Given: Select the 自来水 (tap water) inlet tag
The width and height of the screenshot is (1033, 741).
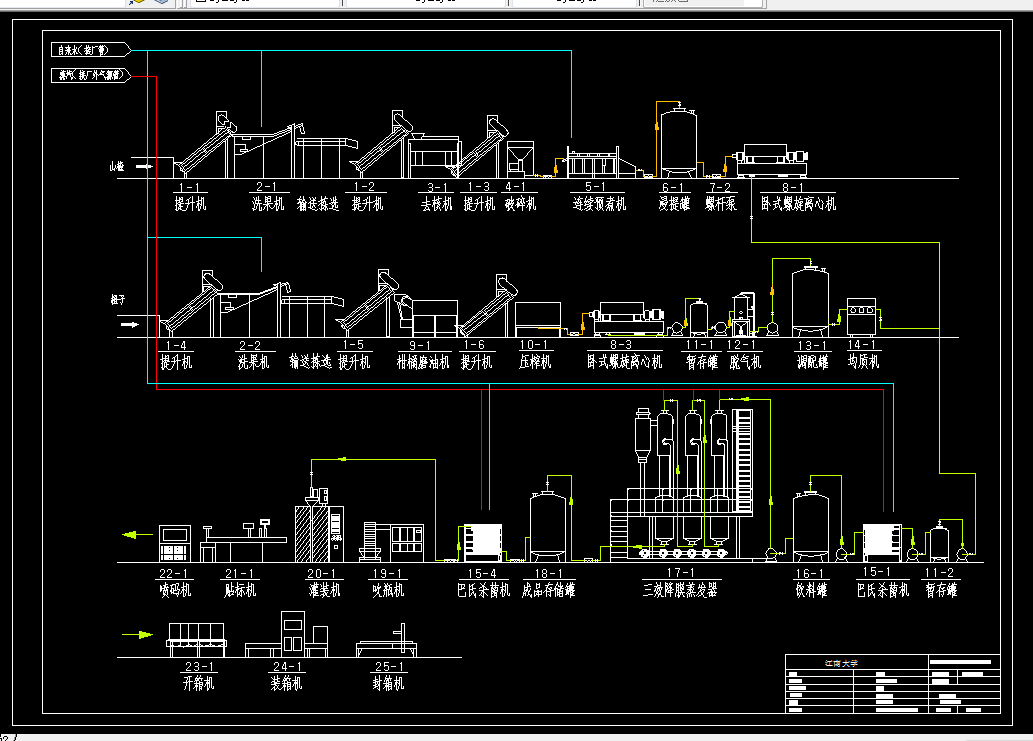Looking at the screenshot, I should pyautogui.click(x=91, y=50).
